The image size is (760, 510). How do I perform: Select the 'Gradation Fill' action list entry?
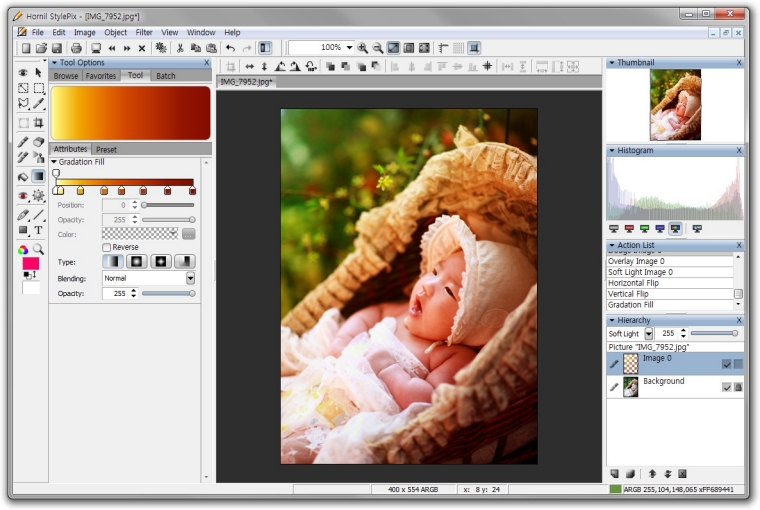coord(670,305)
